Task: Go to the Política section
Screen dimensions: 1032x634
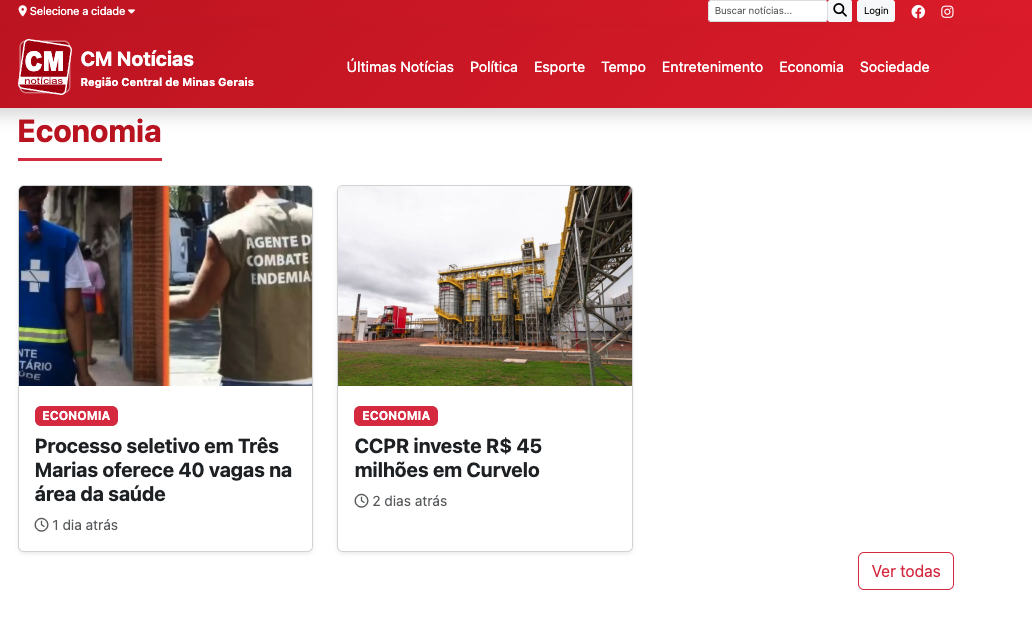Action: [494, 67]
